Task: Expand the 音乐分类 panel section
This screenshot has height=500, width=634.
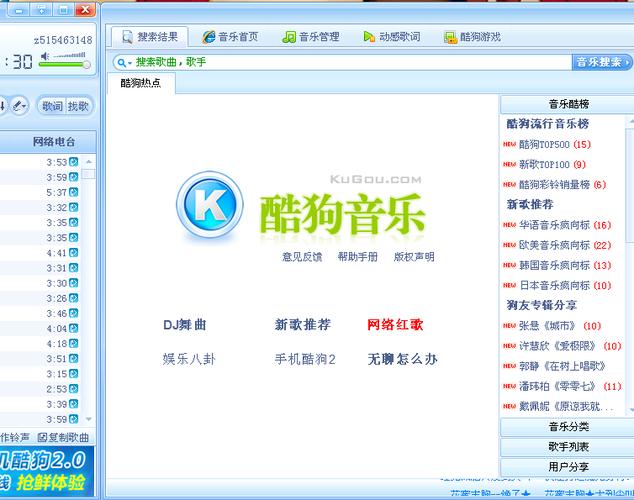Action: (568, 427)
